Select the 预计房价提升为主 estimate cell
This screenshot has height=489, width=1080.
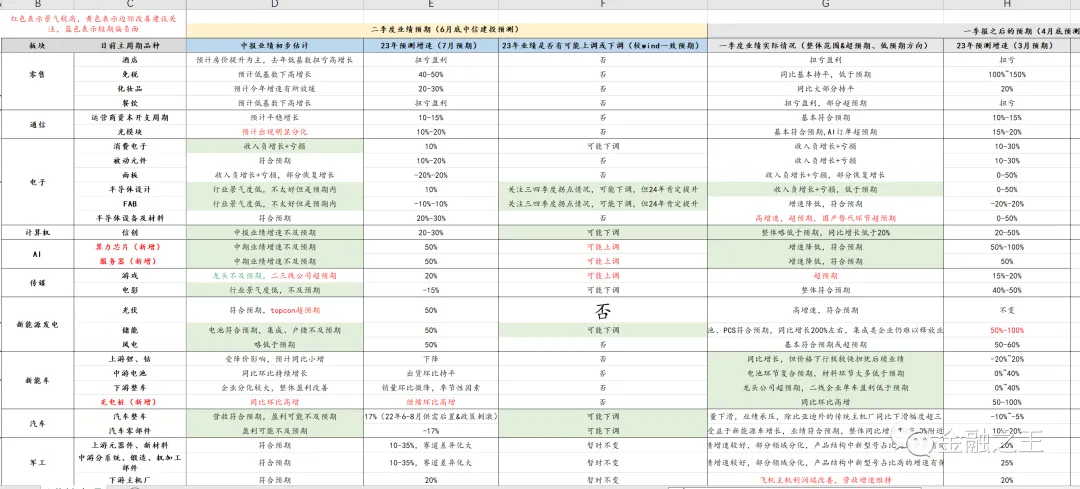coord(274,60)
